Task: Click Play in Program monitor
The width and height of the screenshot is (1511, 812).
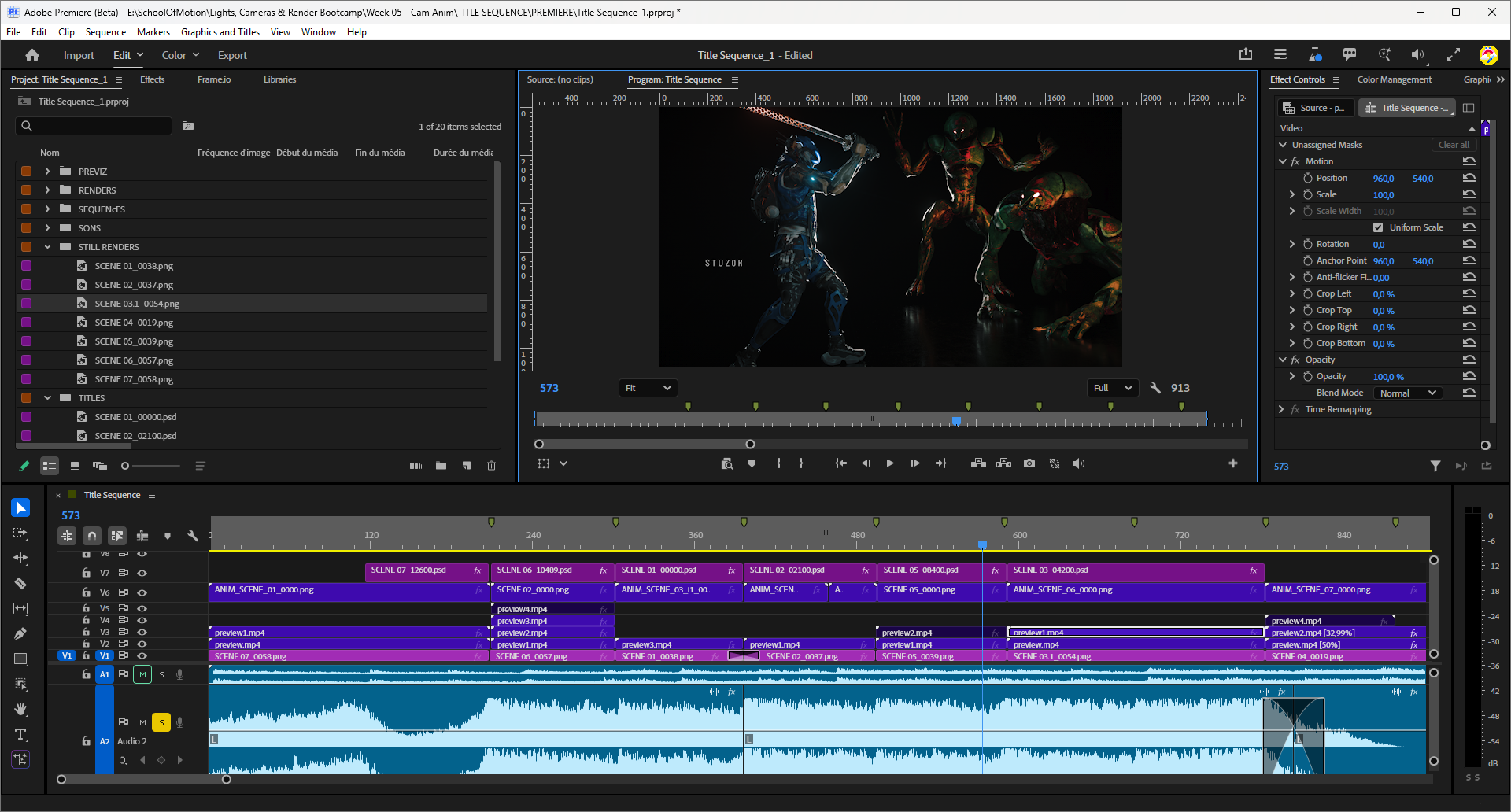Action: click(890, 463)
